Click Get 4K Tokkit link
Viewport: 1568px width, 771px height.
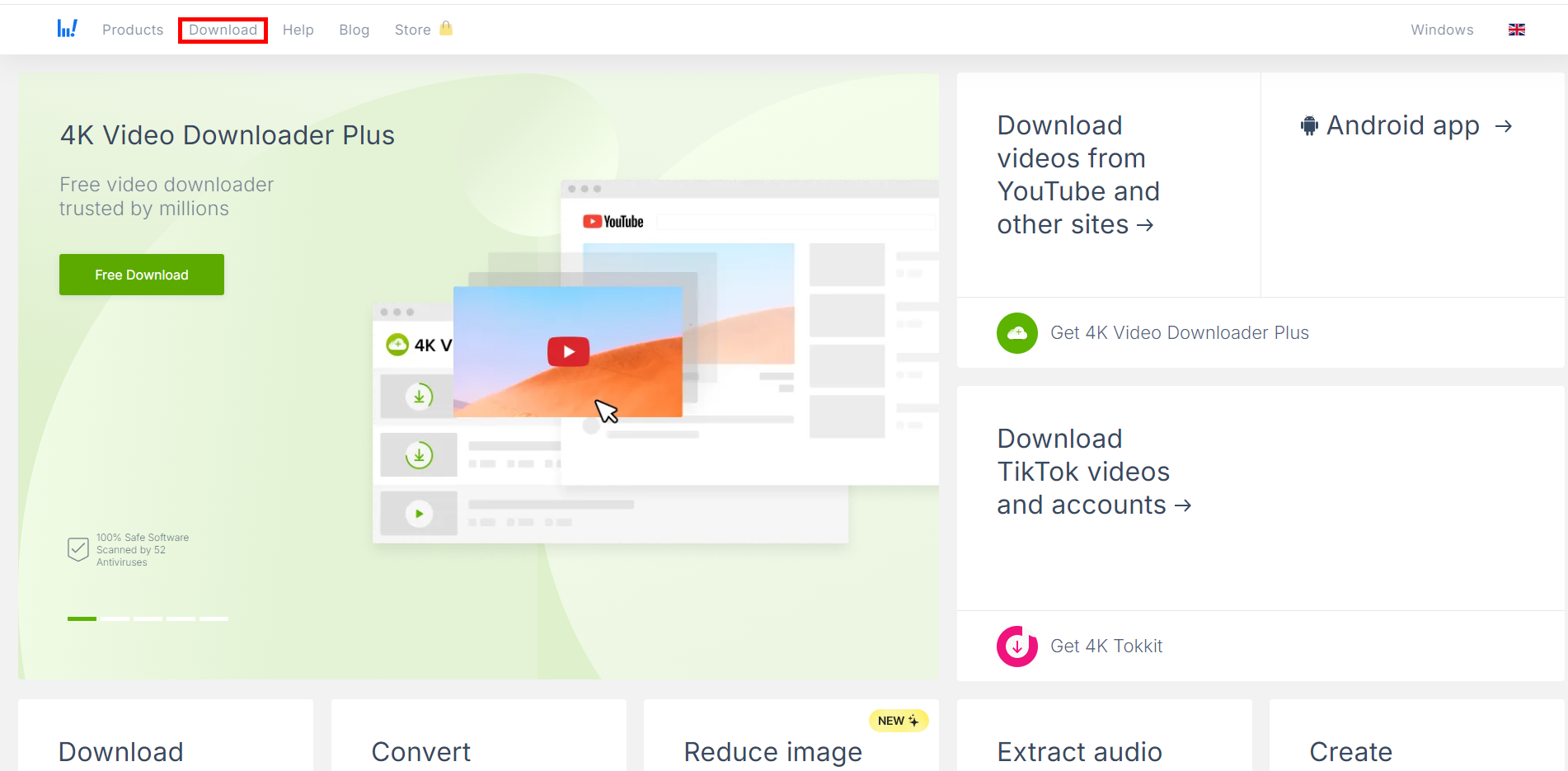[x=1106, y=646]
